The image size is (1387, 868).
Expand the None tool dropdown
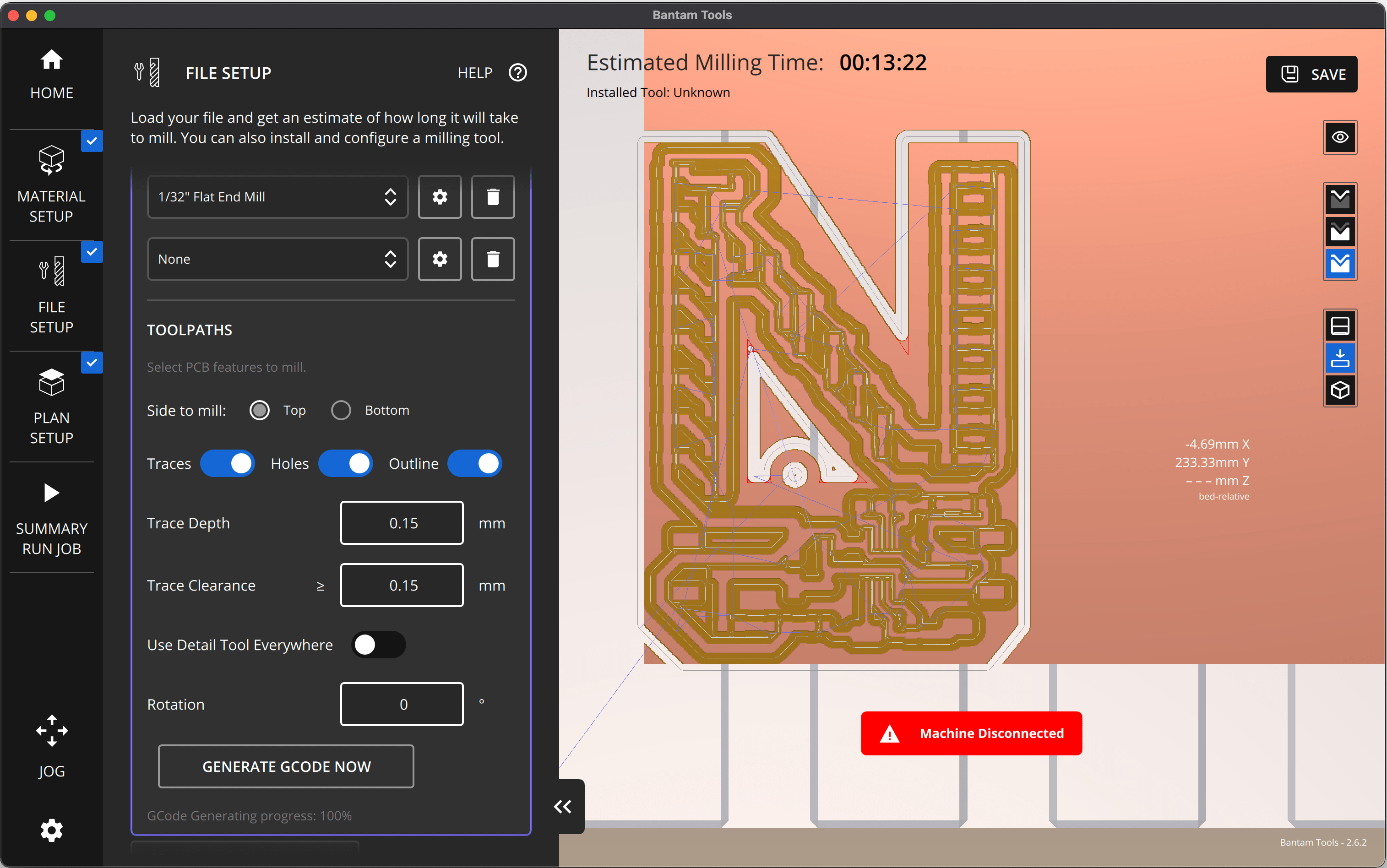tap(277, 259)
